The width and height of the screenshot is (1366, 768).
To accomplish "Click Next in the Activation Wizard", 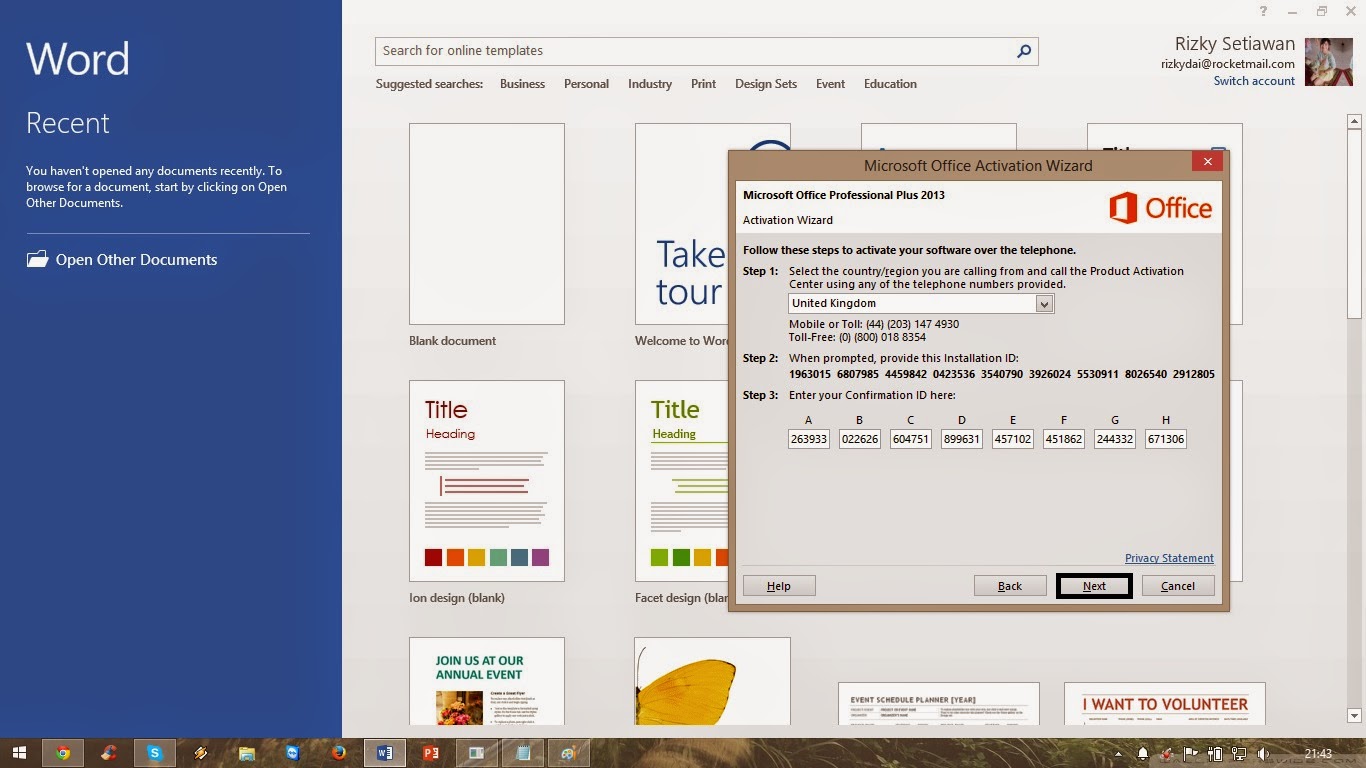I will tap(1094, 586).
